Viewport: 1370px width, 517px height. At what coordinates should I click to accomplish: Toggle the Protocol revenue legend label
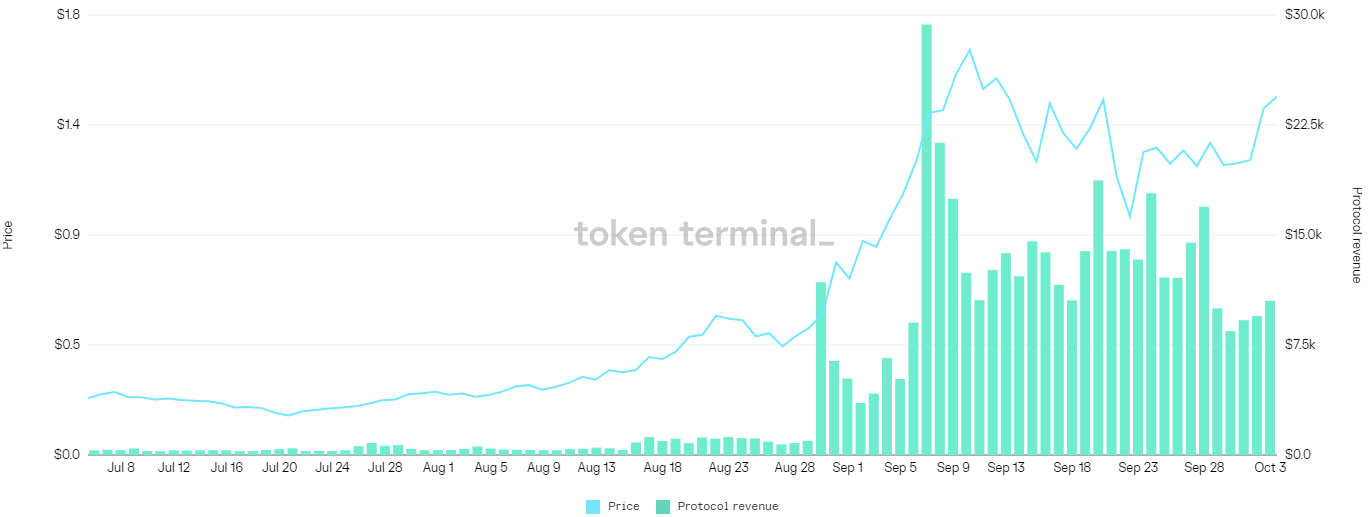tap(727, 506)
